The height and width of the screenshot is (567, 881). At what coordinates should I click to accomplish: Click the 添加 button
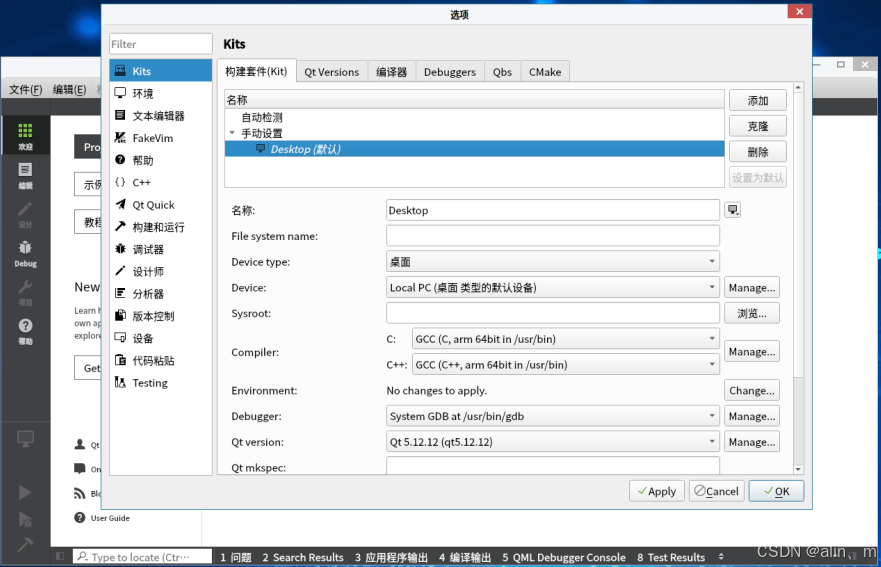[x=757, y=101]
